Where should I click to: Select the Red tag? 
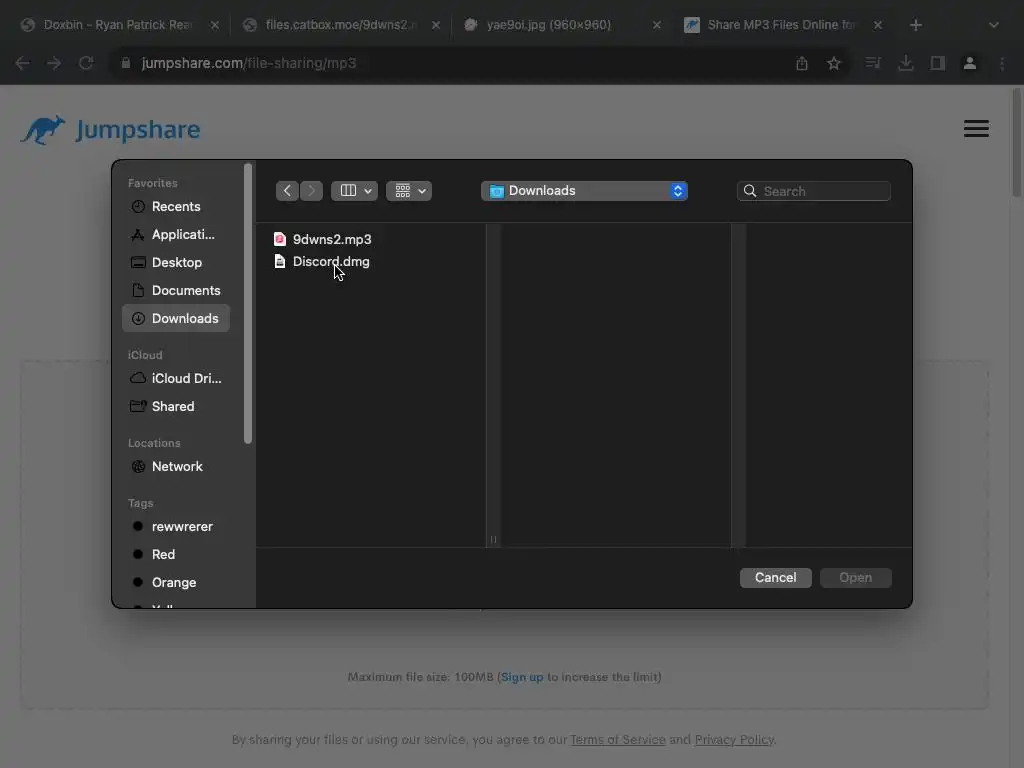click(x=176, y=554)
